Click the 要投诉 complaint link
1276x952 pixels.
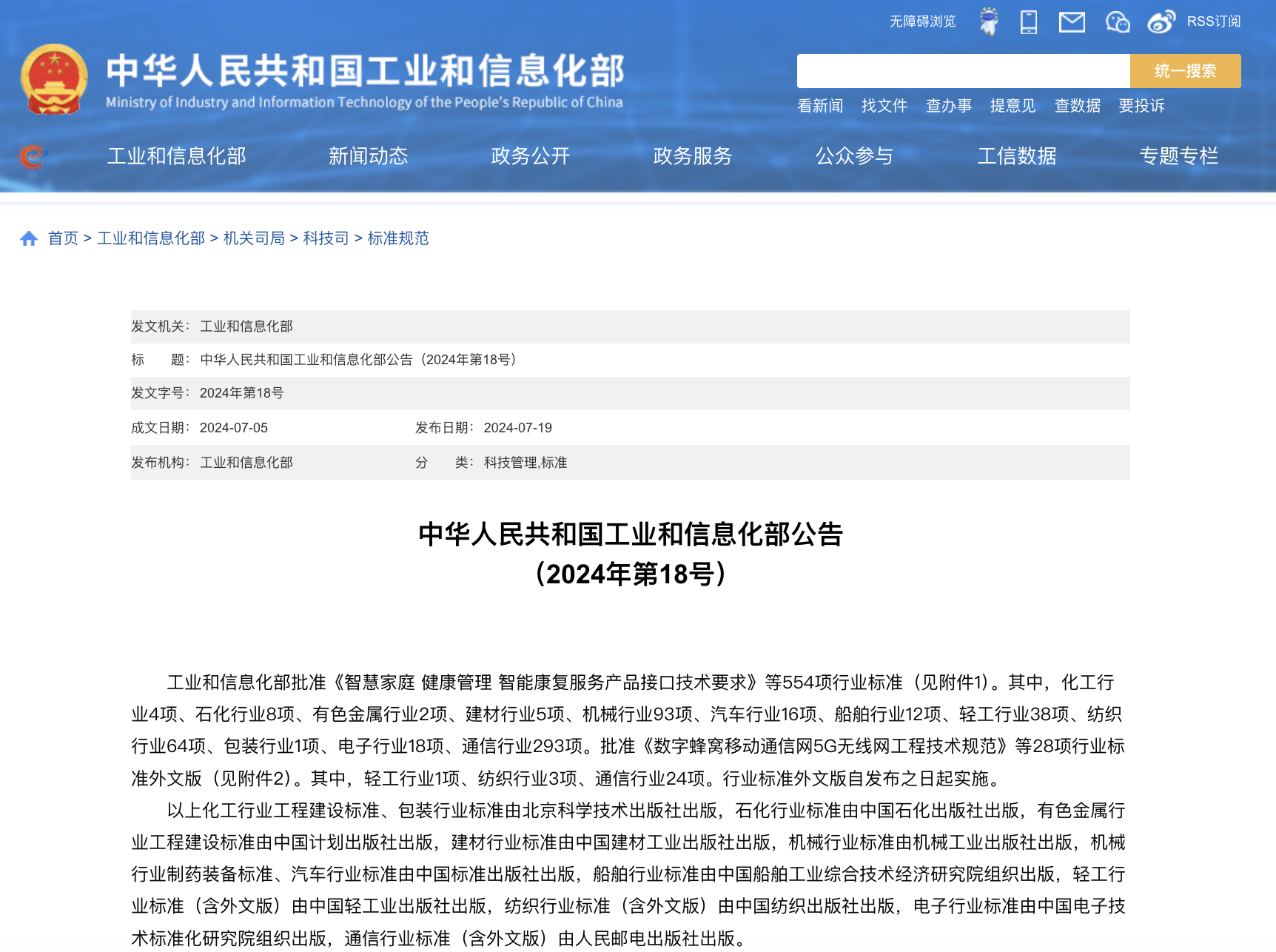1141,106
